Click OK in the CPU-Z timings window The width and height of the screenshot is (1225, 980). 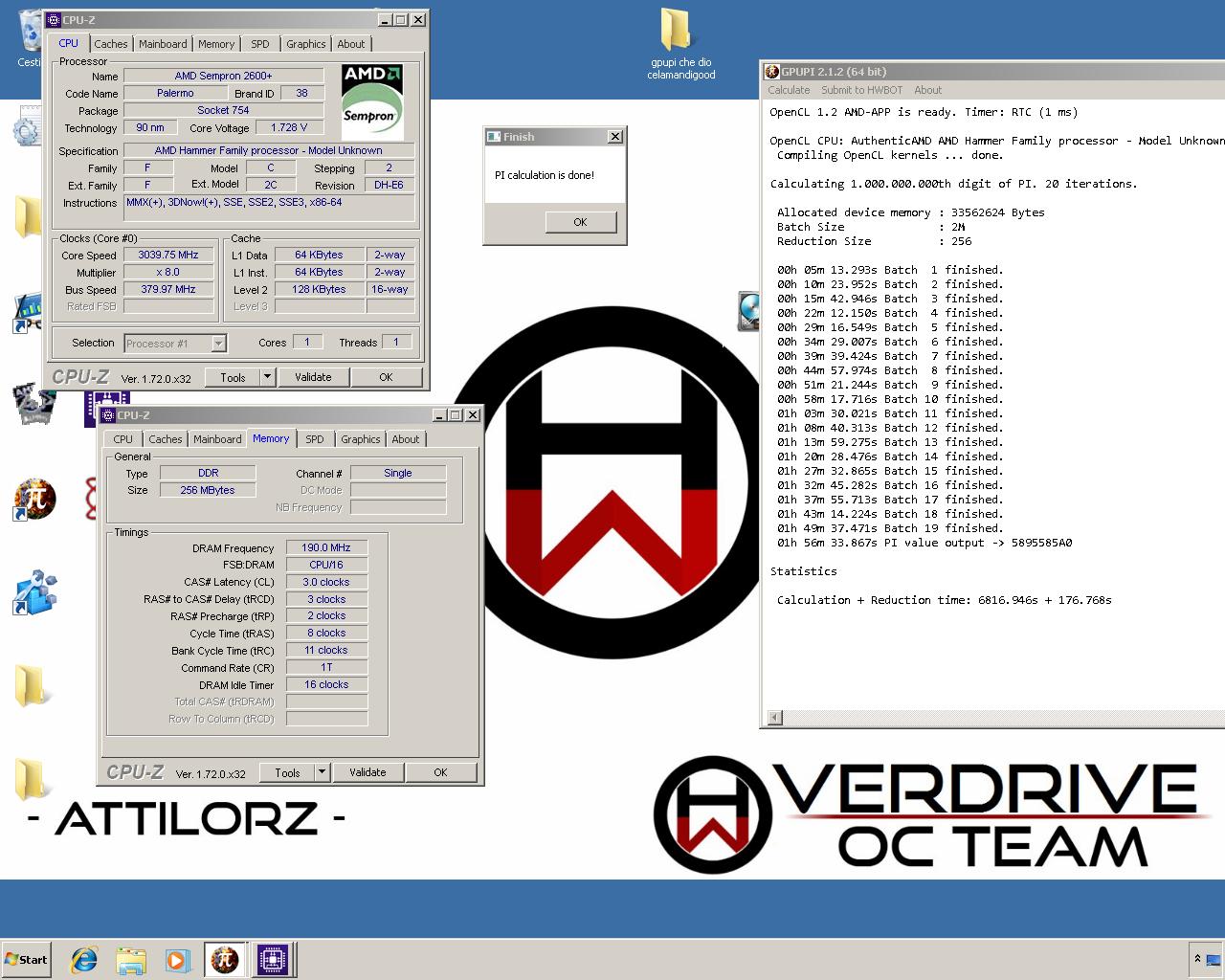click(440, 772)
